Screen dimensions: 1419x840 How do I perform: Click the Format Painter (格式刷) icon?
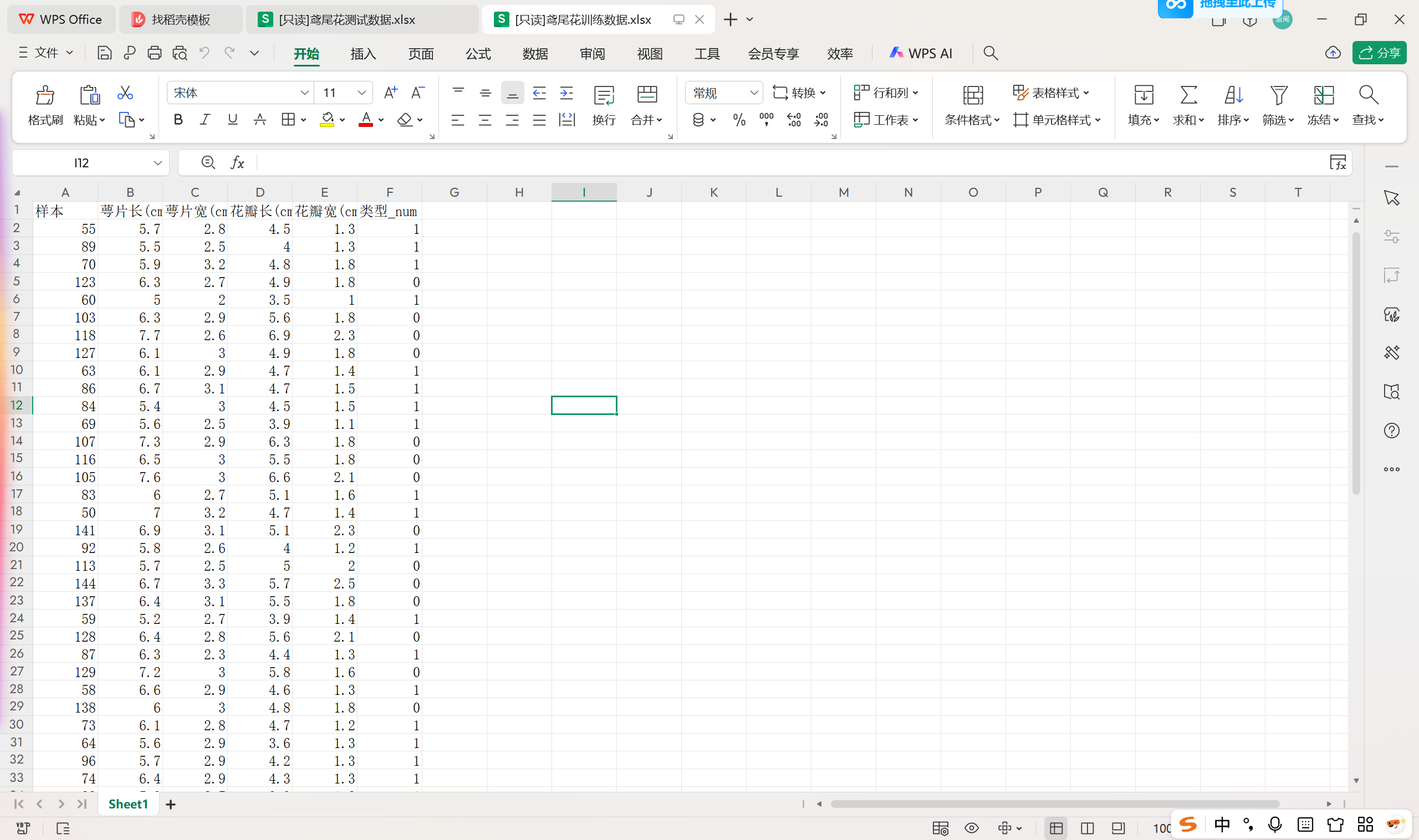45,95
